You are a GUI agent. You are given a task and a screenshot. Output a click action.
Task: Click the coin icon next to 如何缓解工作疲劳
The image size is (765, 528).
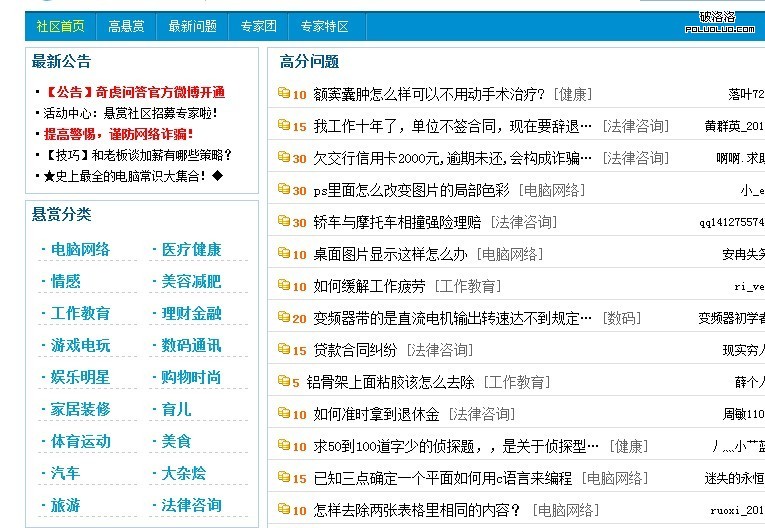click(x=284, y=286)
